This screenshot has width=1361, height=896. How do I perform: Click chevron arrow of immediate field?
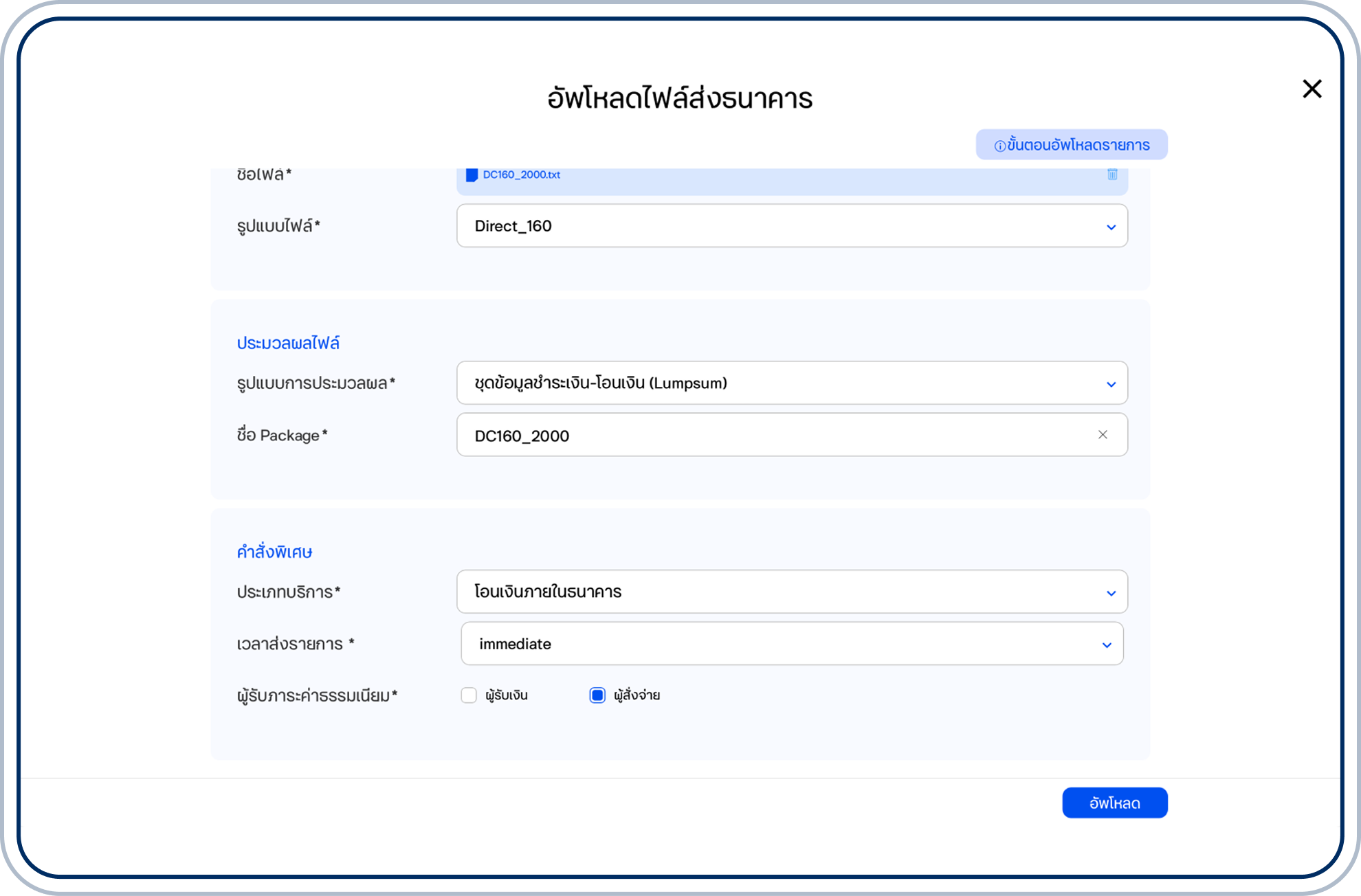[1107, 645]
